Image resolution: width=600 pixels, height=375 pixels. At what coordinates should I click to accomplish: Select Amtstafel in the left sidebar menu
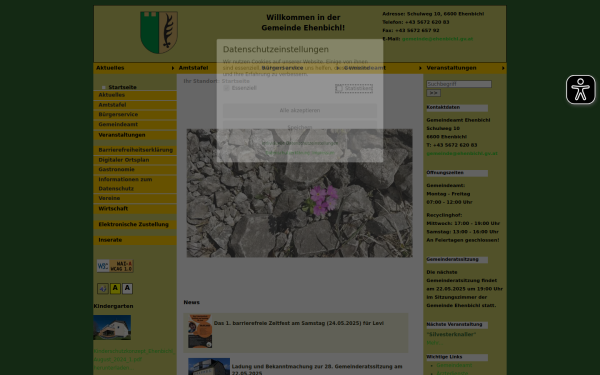tap(135, 105)
